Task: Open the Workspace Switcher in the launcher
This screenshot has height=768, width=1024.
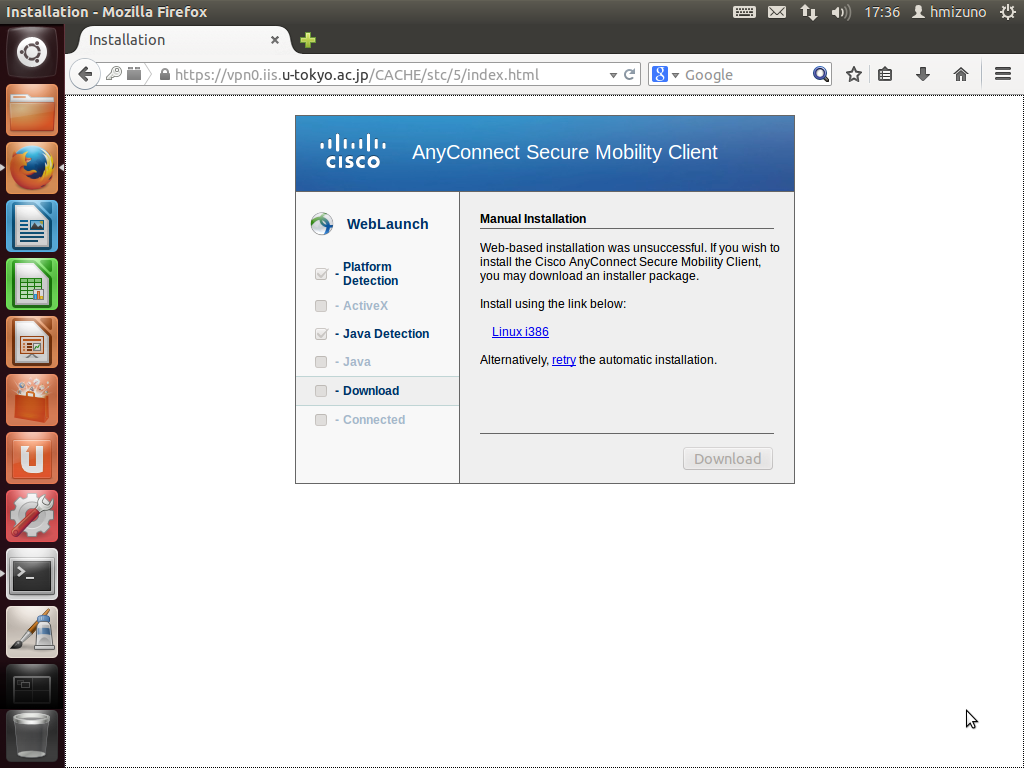Action: [x=32, y=687]
